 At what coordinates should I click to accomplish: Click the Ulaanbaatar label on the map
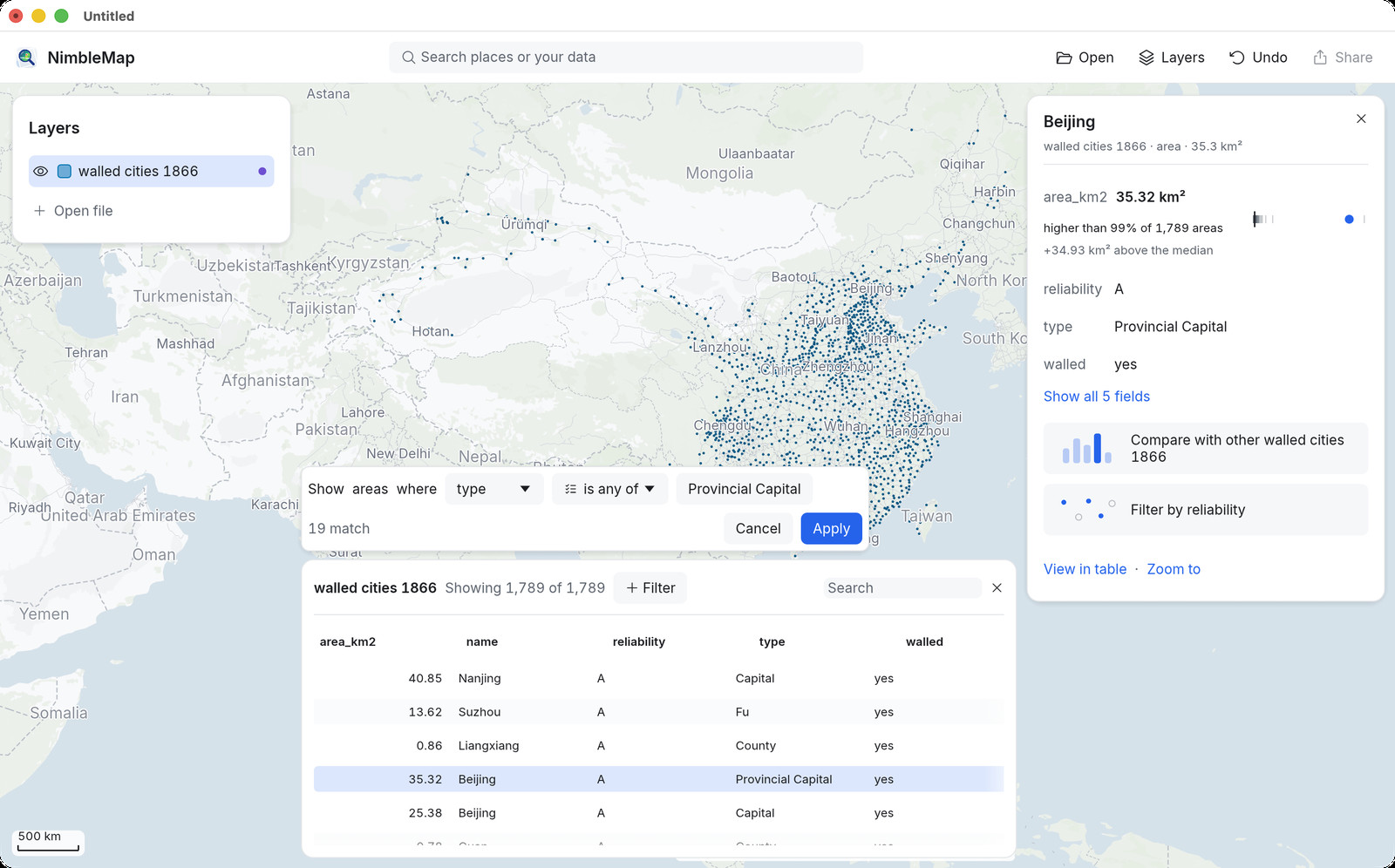pos(756,154)
